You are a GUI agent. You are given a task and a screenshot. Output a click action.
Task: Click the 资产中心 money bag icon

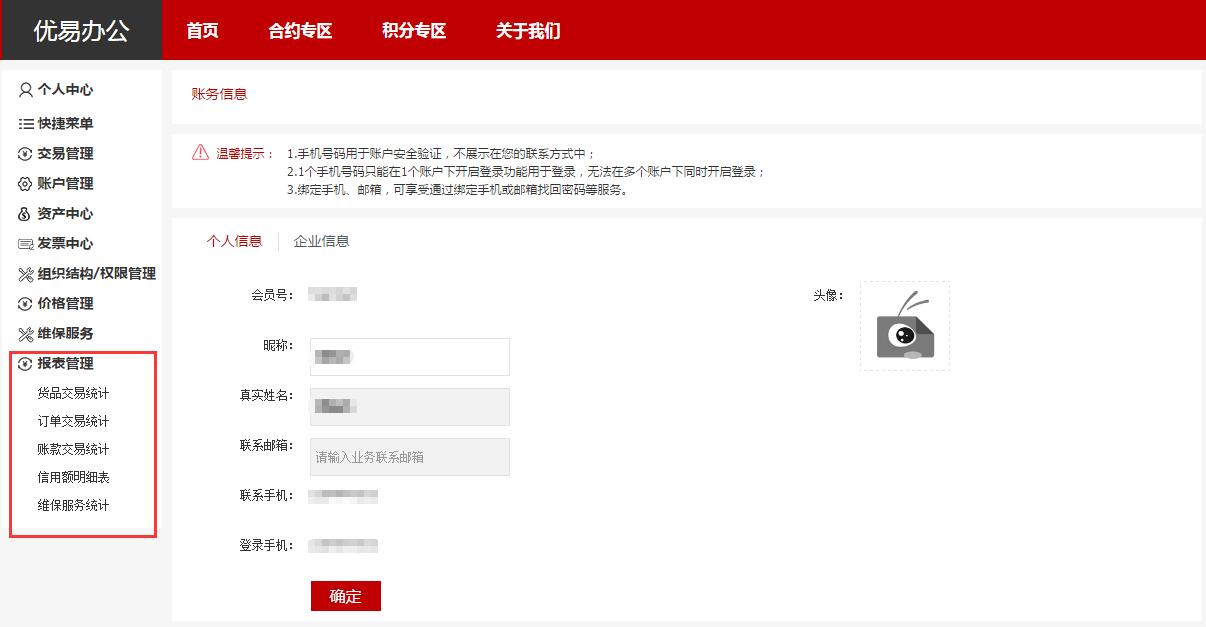coord(26,214)
